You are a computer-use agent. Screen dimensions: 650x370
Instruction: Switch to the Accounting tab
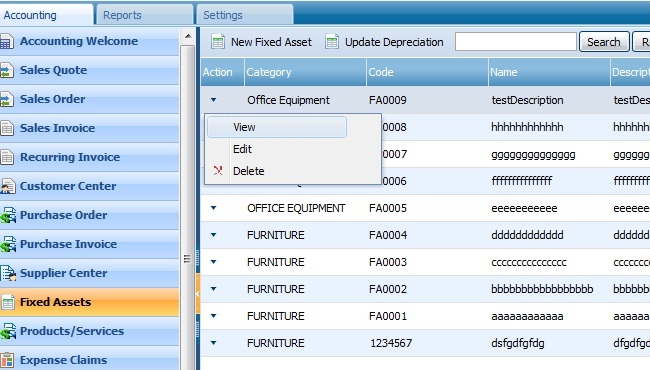point(46,15)
